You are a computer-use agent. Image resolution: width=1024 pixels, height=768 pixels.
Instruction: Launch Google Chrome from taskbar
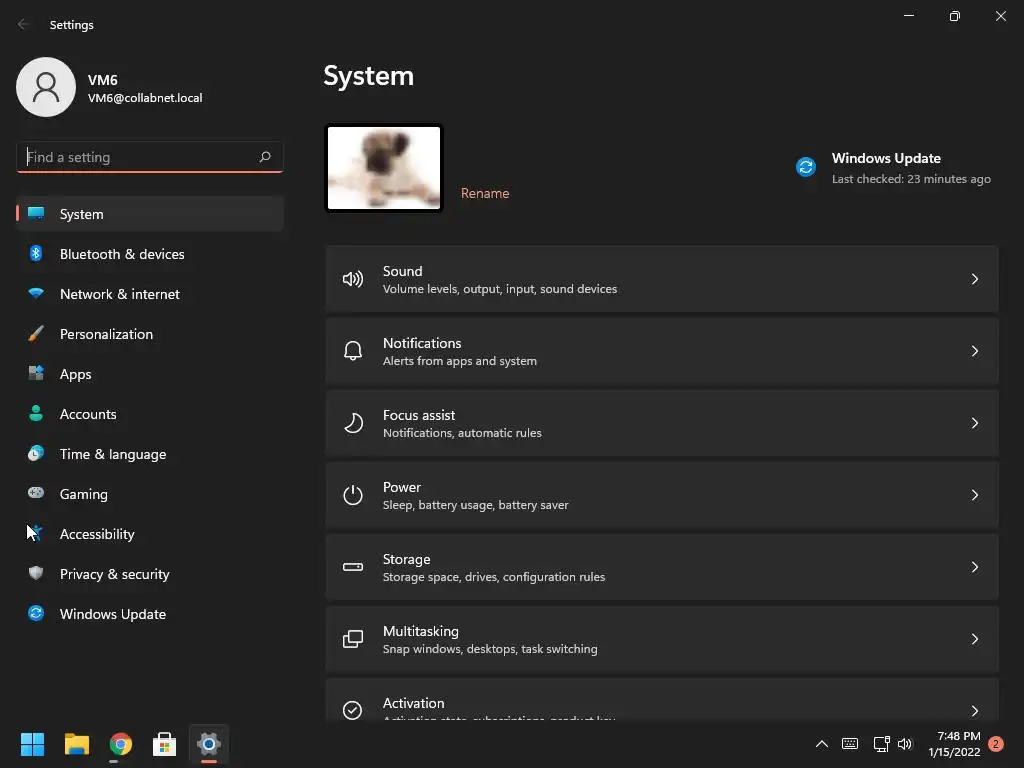(121, 744)
